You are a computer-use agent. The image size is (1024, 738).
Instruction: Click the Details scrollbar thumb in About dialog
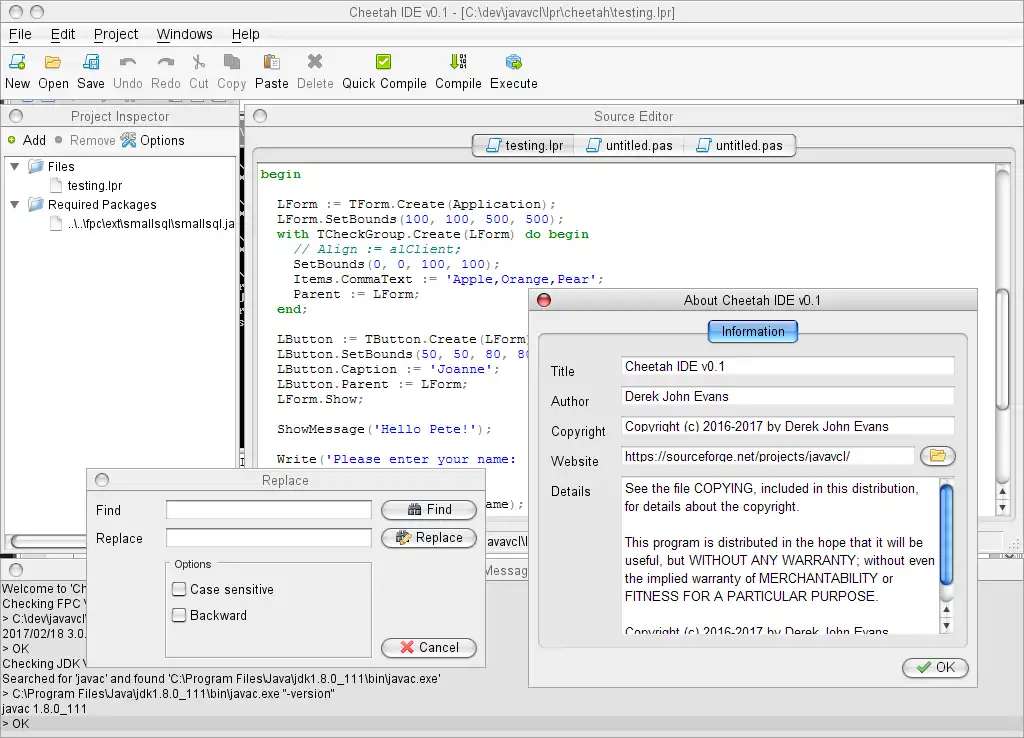click(946, 534)
